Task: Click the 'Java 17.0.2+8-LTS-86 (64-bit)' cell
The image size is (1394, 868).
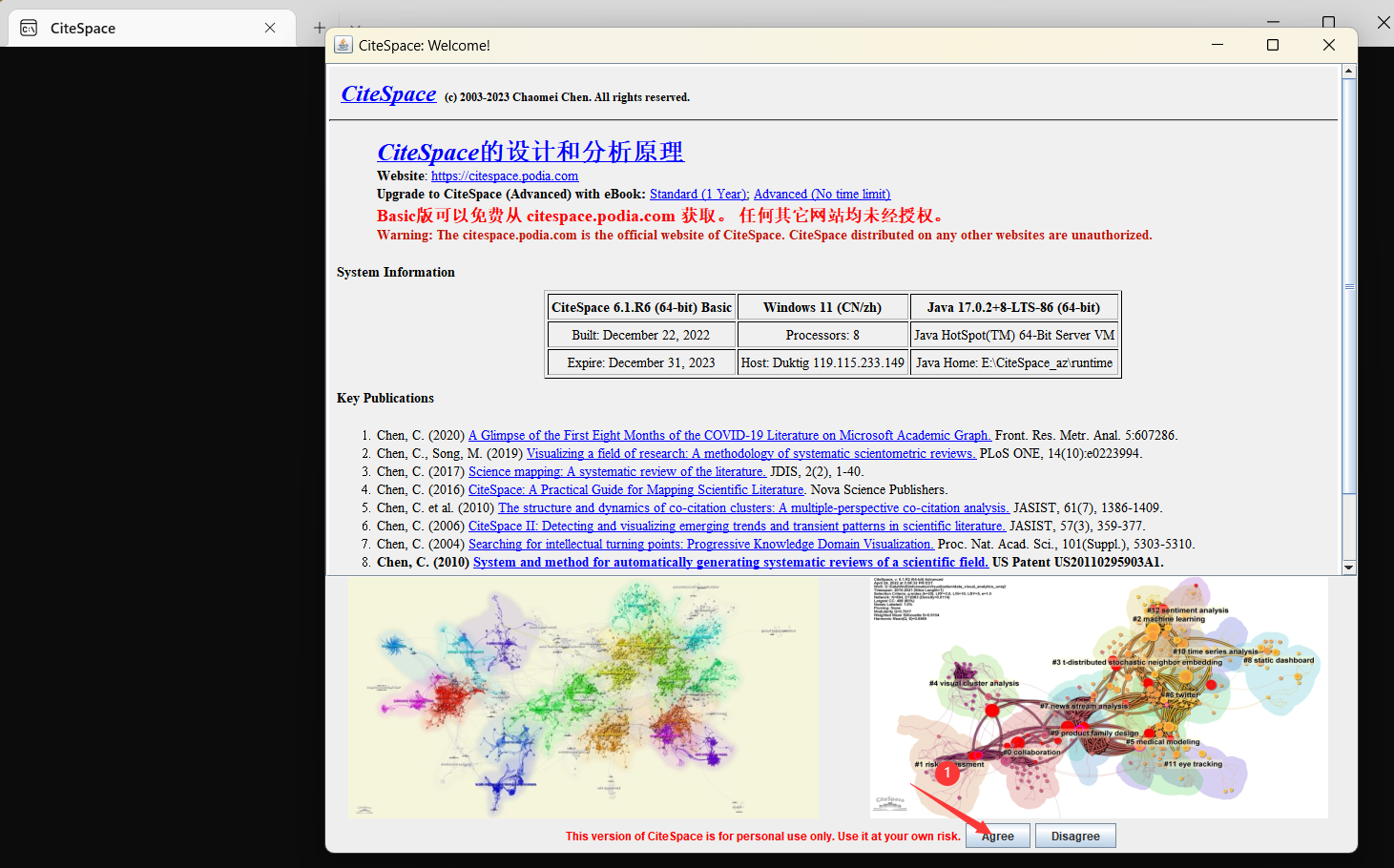Action: click(1013, 307)
